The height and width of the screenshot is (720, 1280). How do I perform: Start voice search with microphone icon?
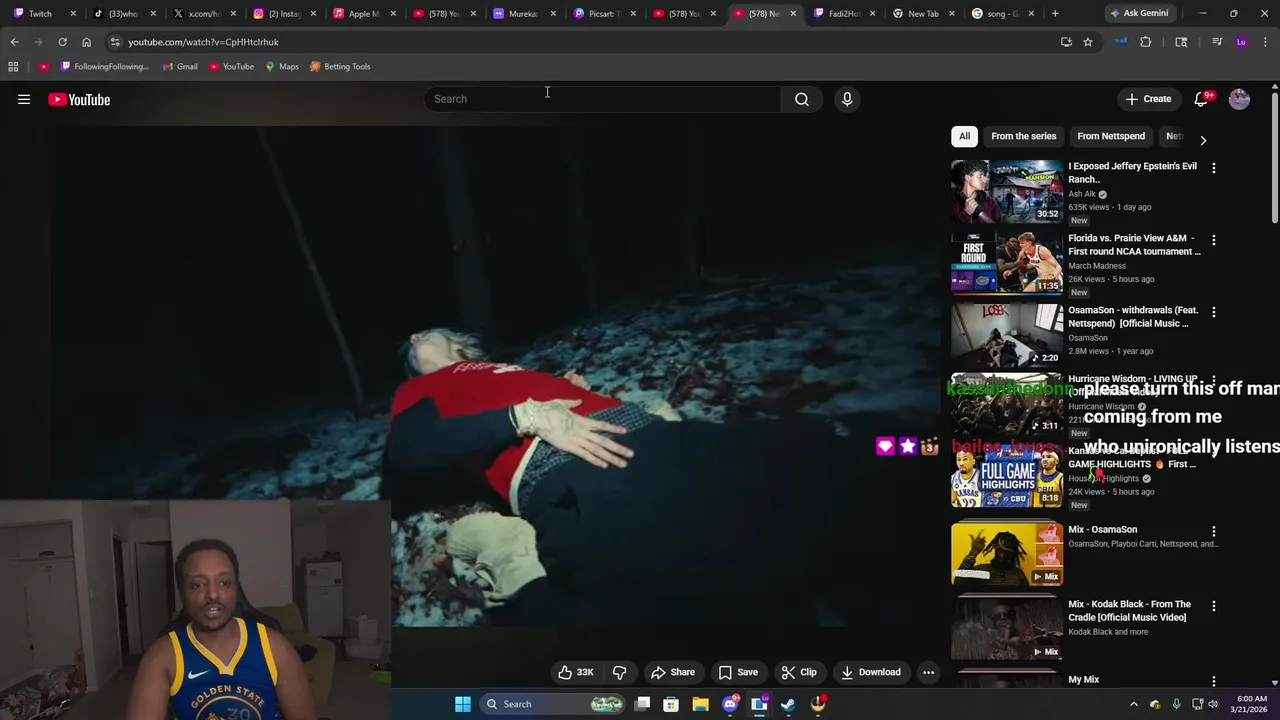(847, 99)
